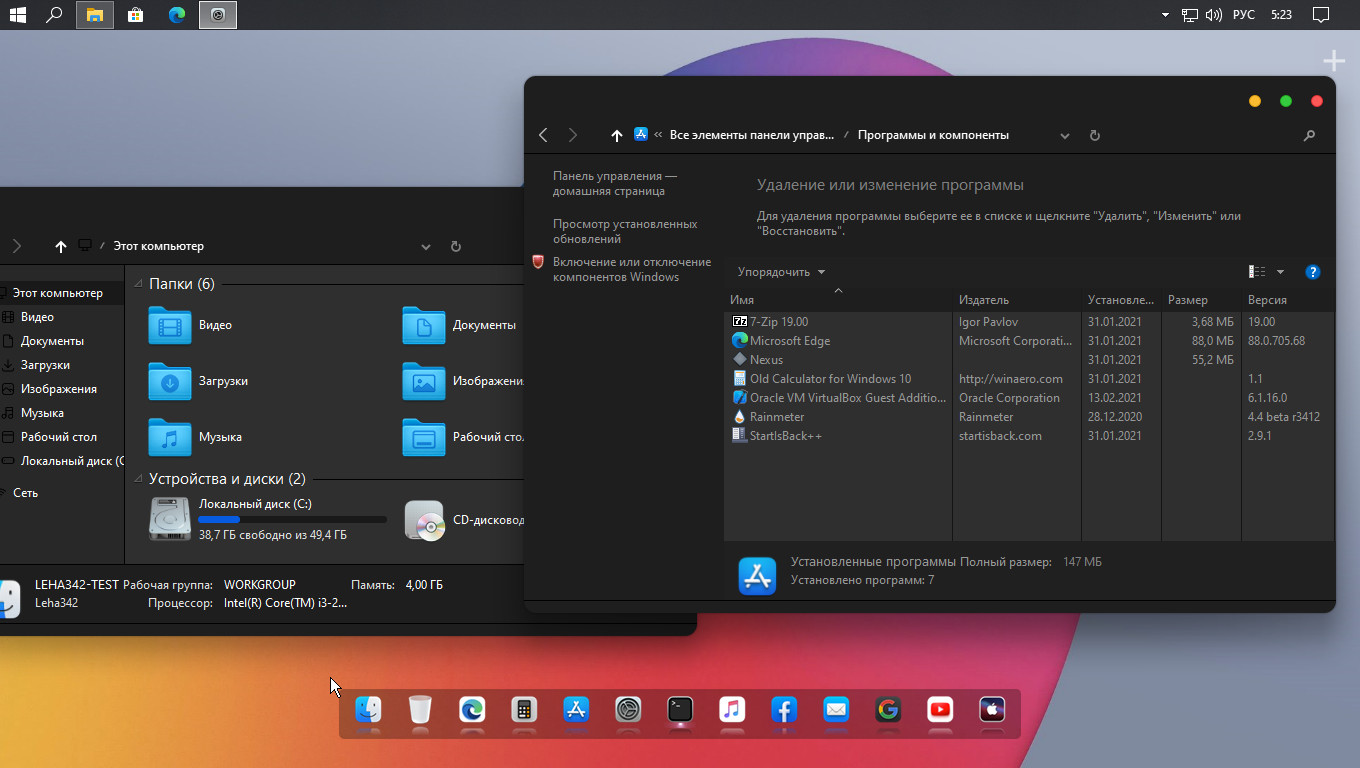Open the Упорядочить dropdown
The width and height of the screenshot is (1360, 768).
[x=782, y=272]
